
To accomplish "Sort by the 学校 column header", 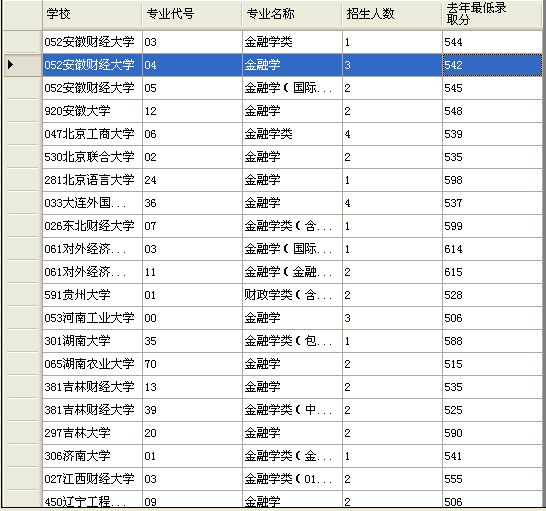I will [92, 14].
